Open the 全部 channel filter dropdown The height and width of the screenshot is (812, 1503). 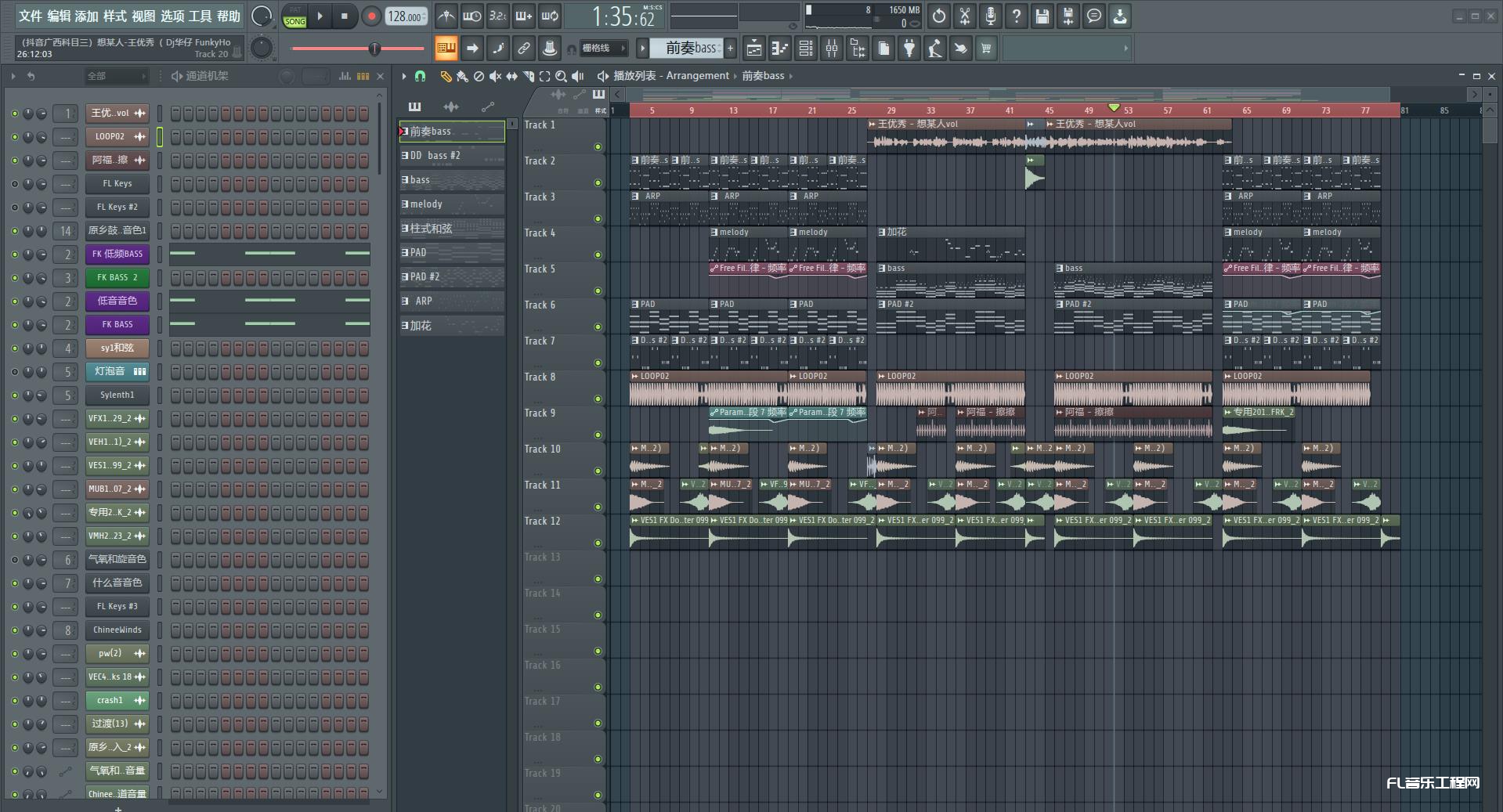click(116, 76)
